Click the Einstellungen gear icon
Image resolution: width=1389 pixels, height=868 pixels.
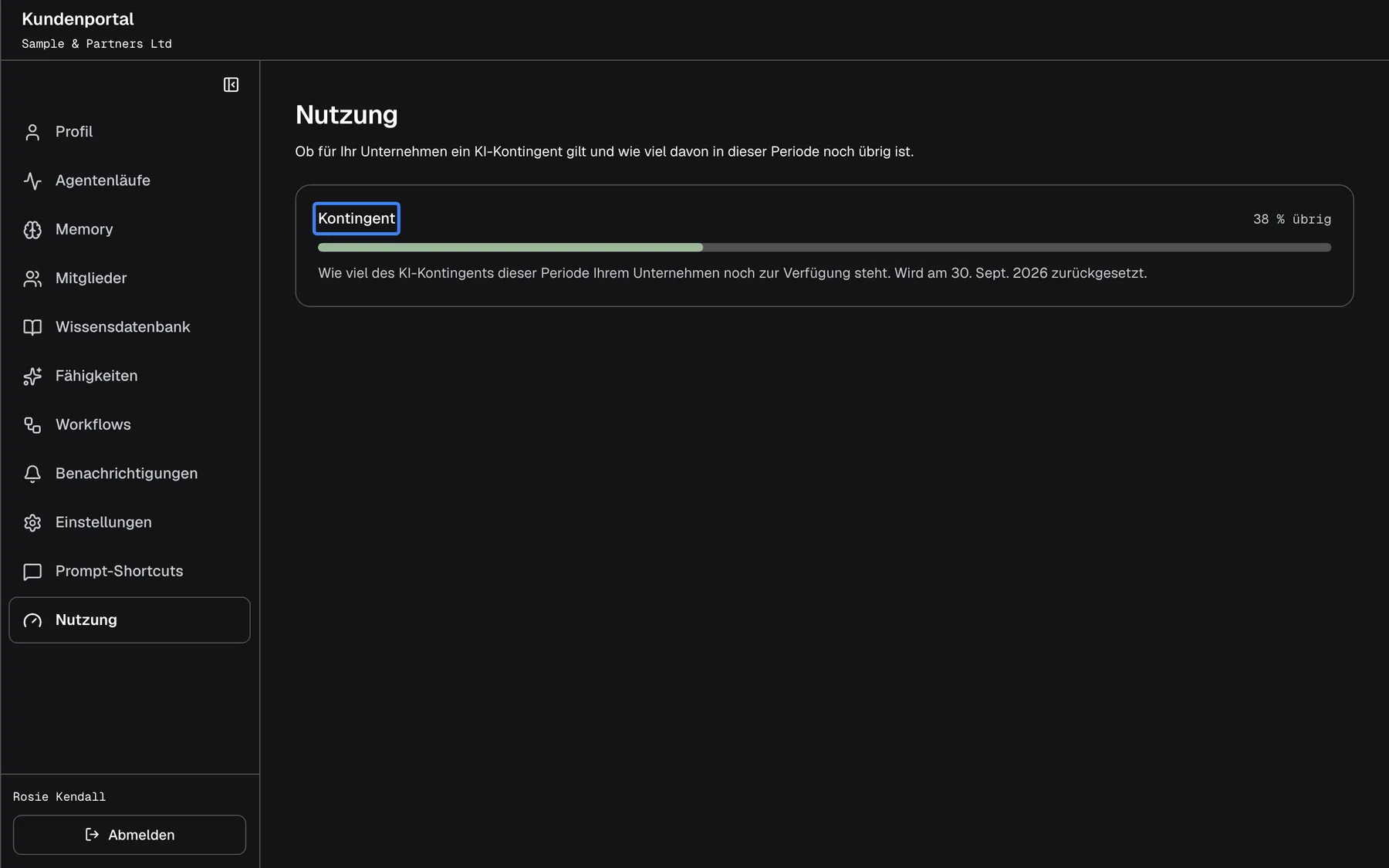pos(32,522)
